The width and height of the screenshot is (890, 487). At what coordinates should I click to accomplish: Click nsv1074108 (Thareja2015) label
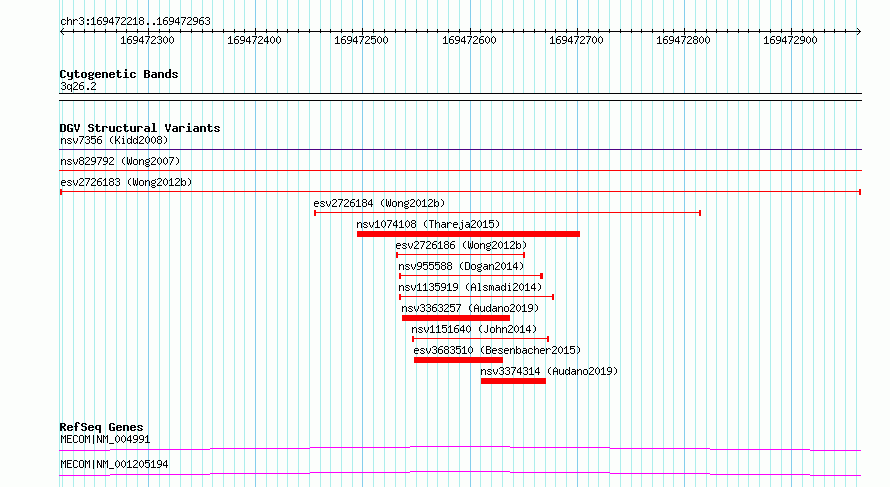(428, 224)
